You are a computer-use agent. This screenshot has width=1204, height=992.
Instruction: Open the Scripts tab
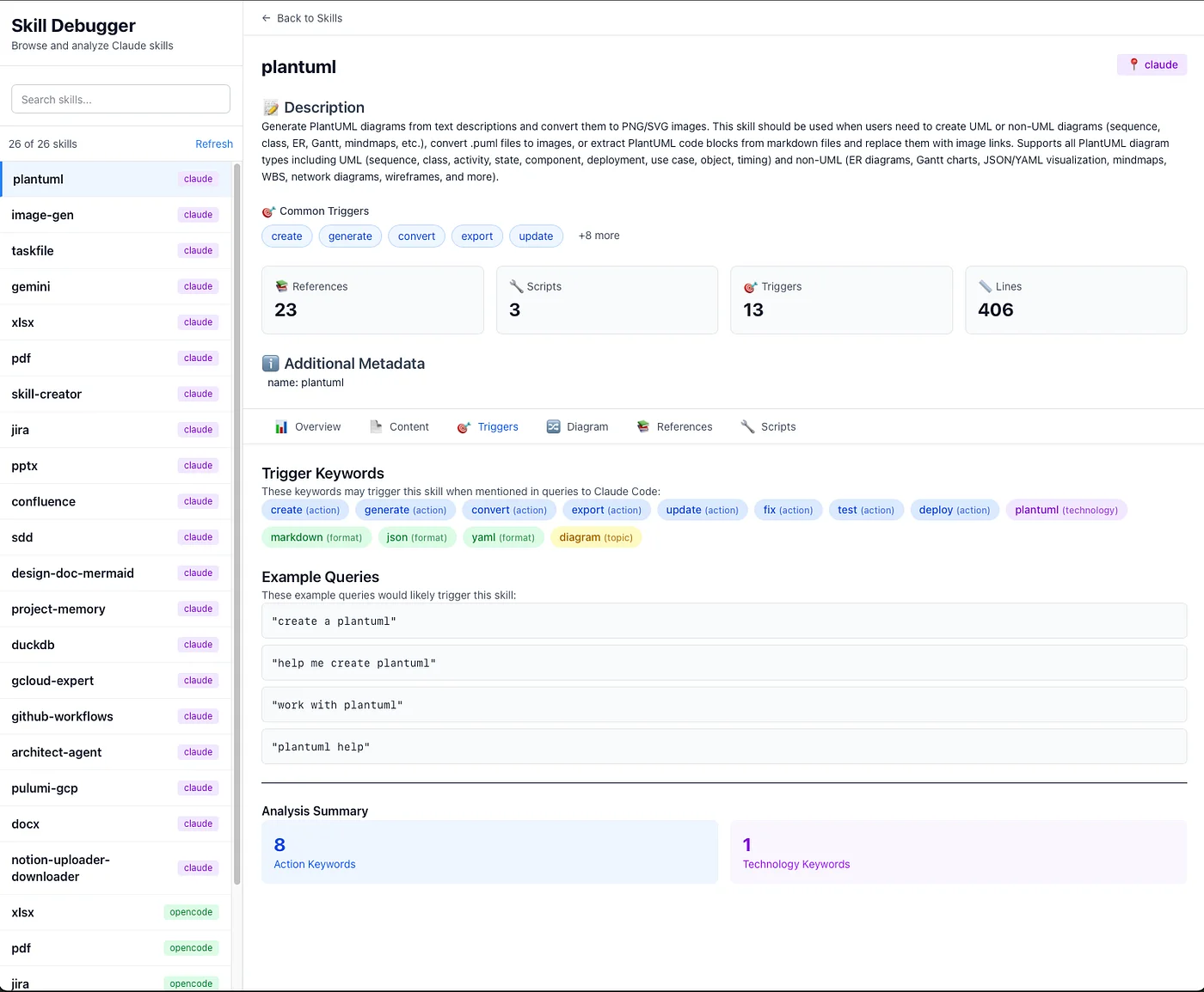point(777,426)
